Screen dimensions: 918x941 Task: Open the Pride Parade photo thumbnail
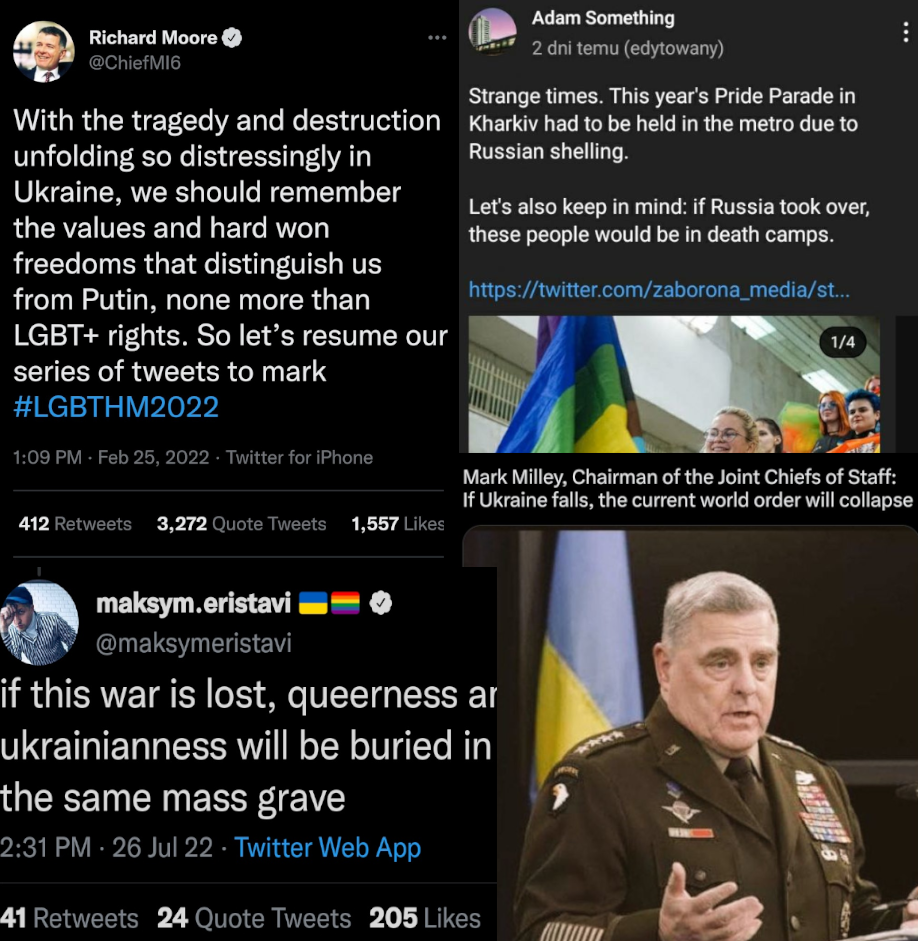point(674,384)
